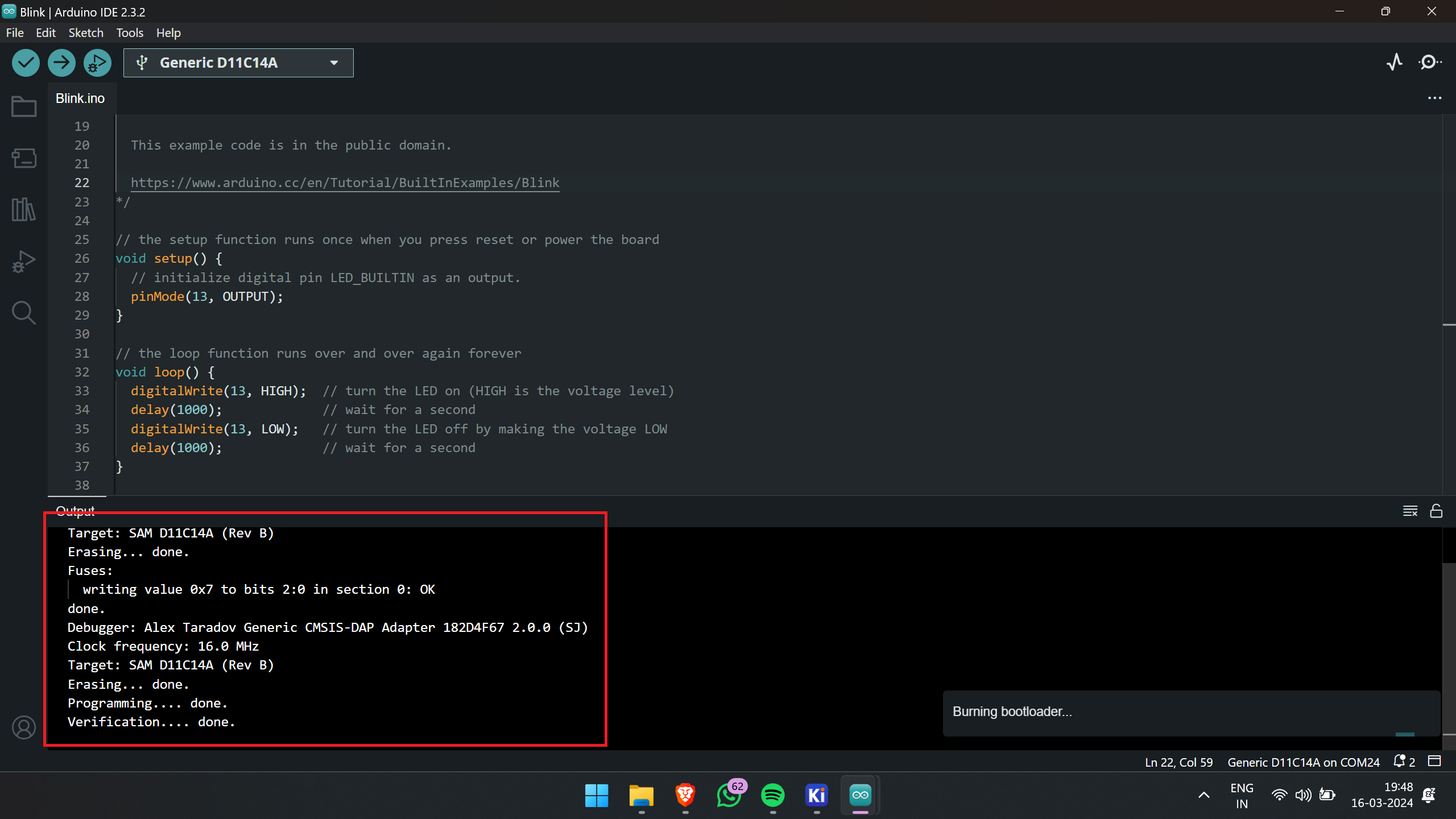The image size is (1456, 819).
Task: Click line number 33 in the gutter
Action: click(x=82, y=391)
